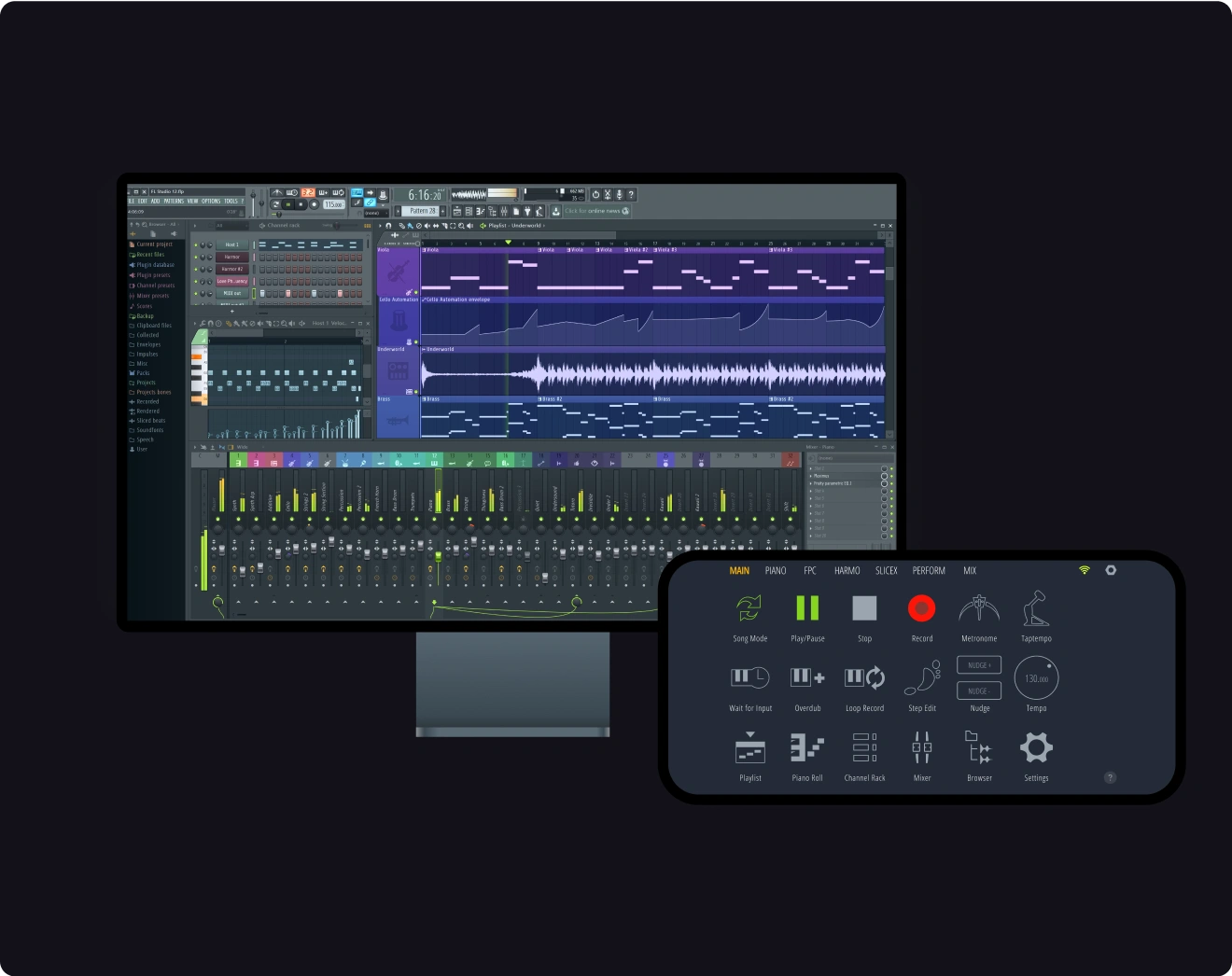1232x976 pixels.
Task: Open the TOOLS menu in FL Studio
Action: (x=231, y=201)
